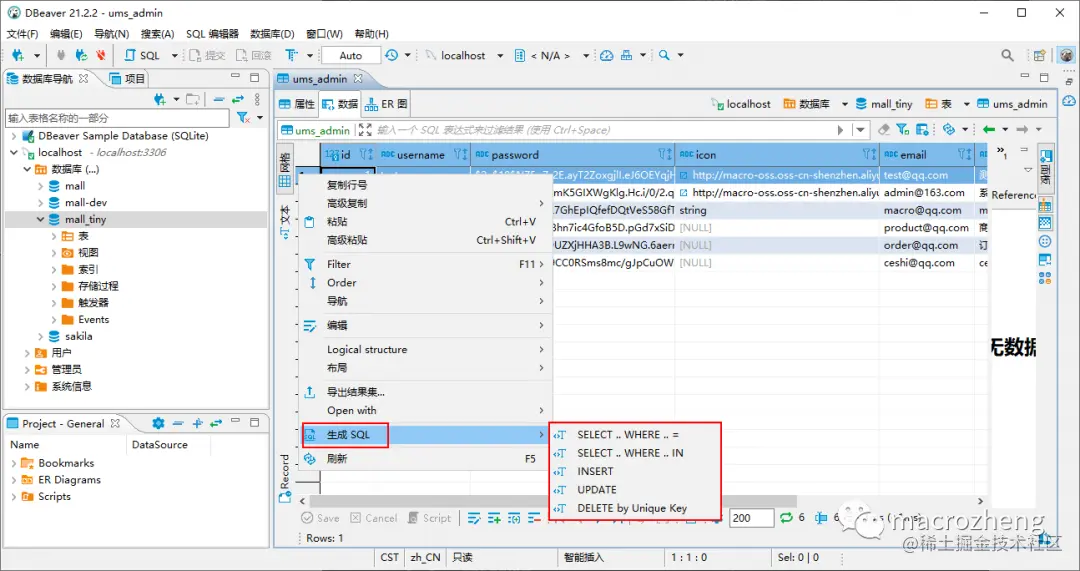The height and width of the screenshot is (571, 1080).
Task: Click the green back arrow in data toolbar
Action: 989,129
